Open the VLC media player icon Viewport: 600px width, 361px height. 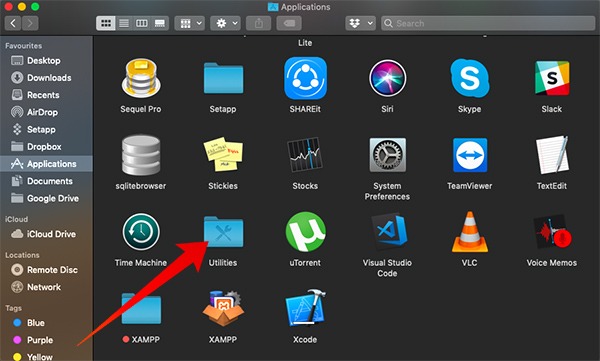coord(470,232)
